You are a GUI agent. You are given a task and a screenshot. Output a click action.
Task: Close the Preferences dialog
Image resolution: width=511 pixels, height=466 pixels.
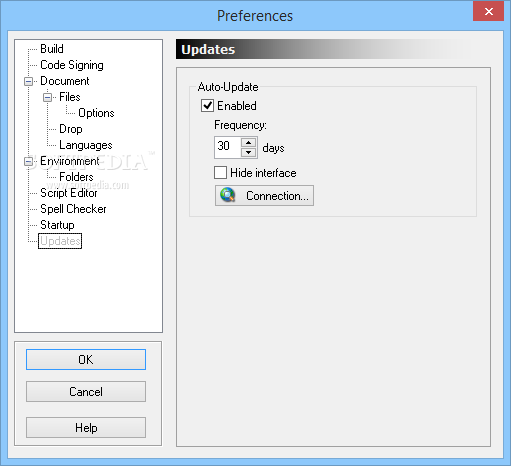pyautogui.click(x=488, y=11)
